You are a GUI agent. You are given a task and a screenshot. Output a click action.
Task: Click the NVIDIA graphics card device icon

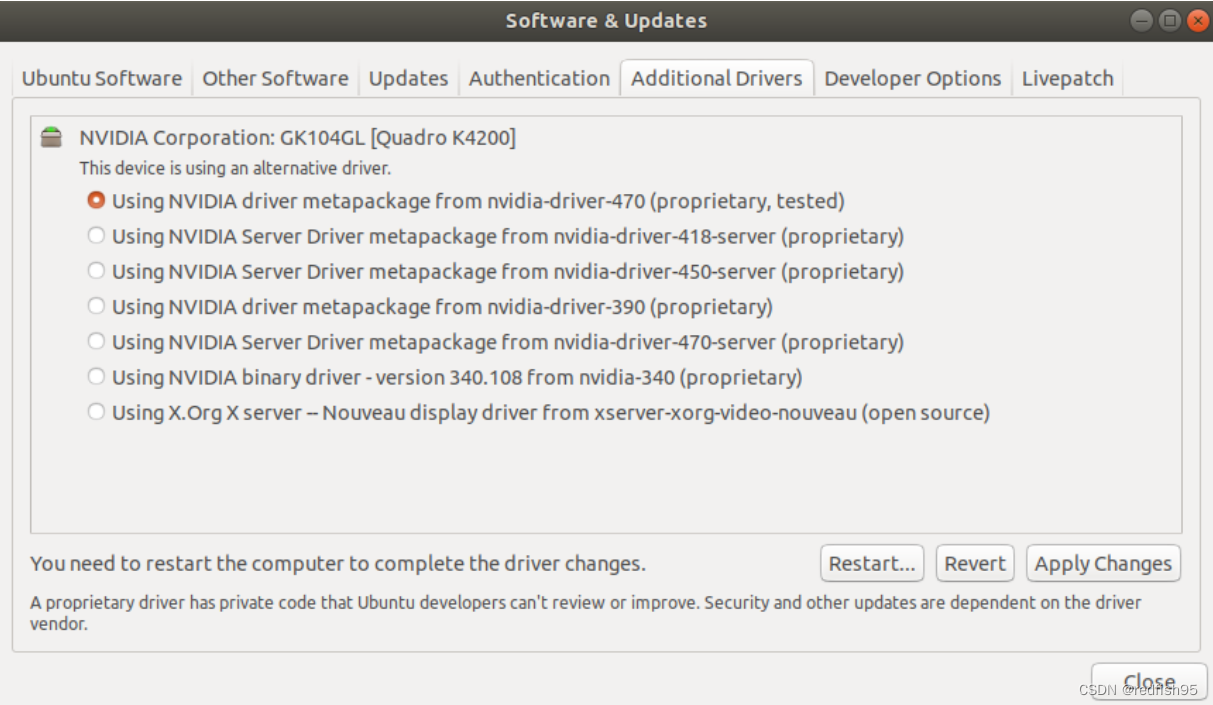pos(50,138)
